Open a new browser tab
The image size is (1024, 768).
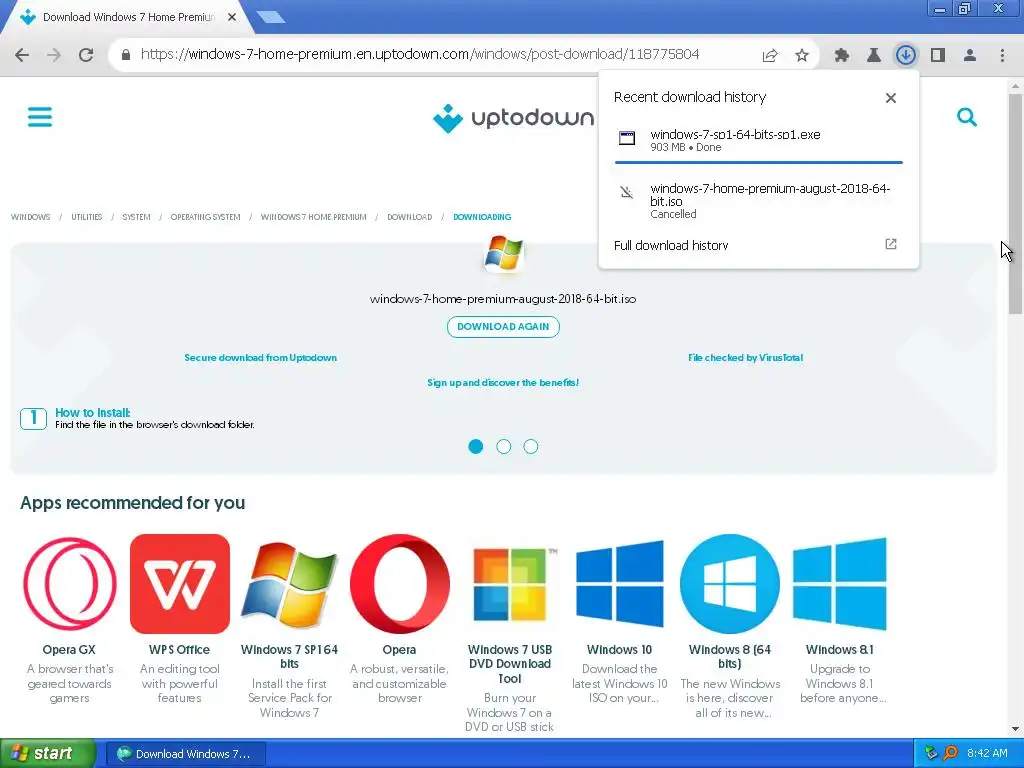point(270,18)
